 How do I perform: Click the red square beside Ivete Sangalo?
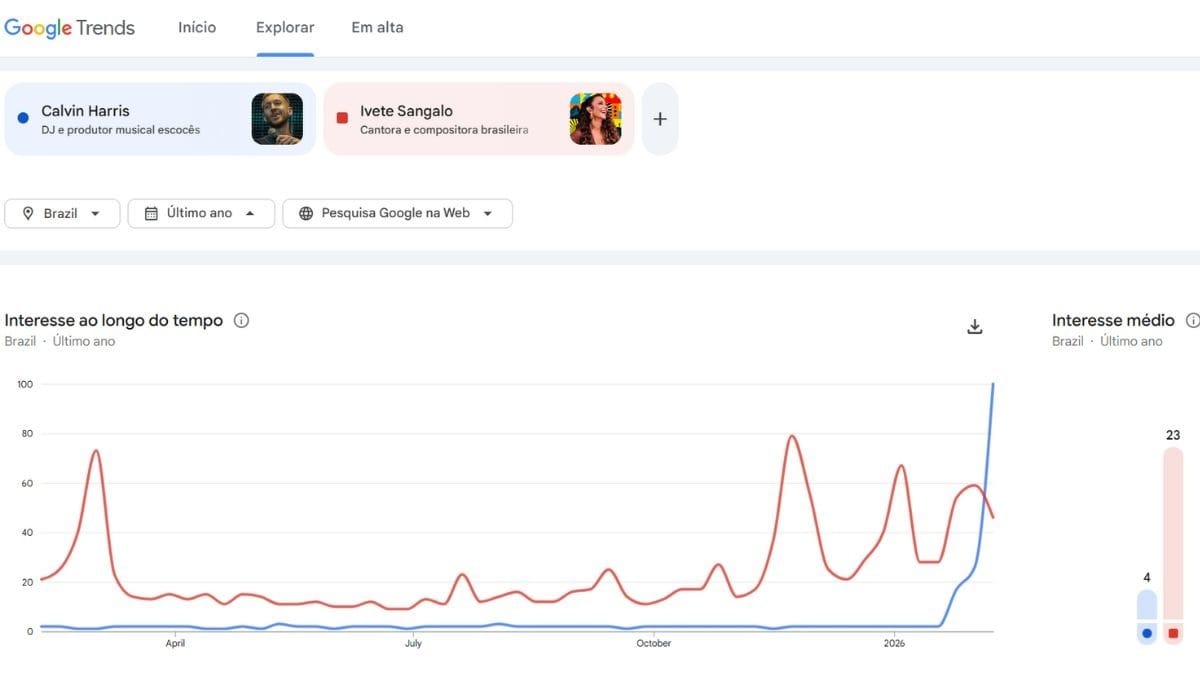coord(342,118)
